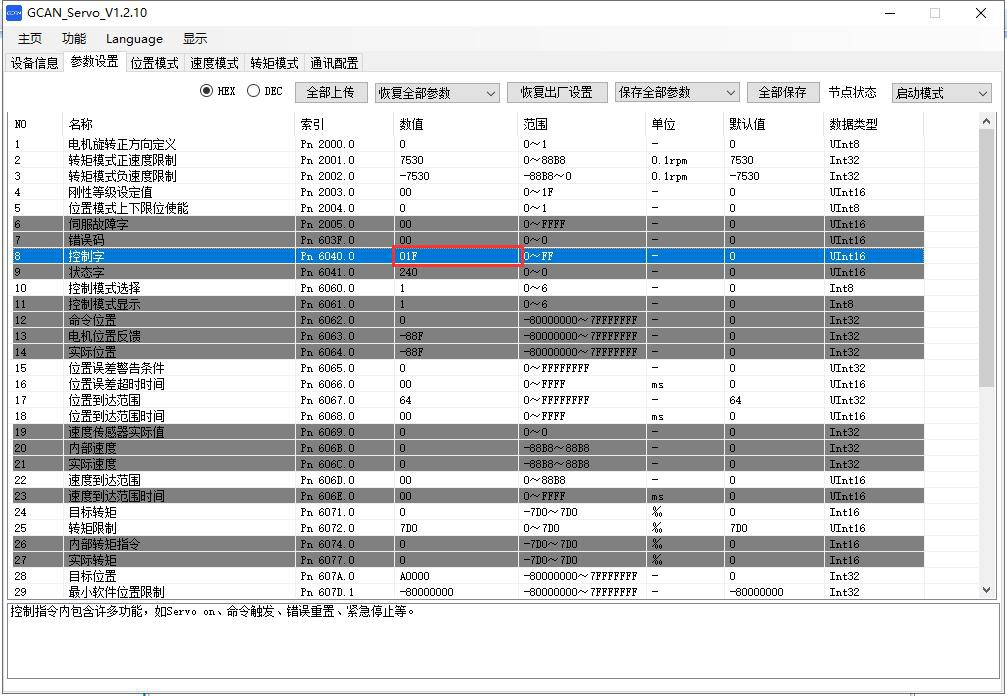
Task: Switch to the 通讯配置 tab
Action: pyautogui.click(x=334, y=63)
